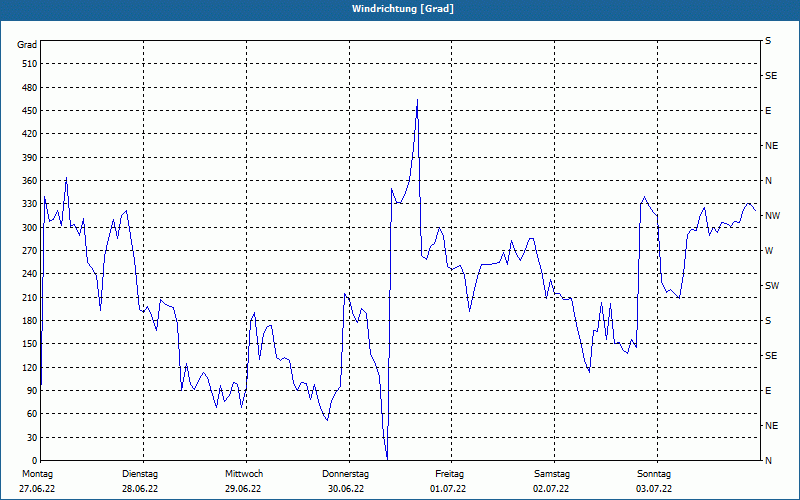This screenshot has width=800, height=500.
Task: Pick the 120 tick label
Action: tap(29, 367)
